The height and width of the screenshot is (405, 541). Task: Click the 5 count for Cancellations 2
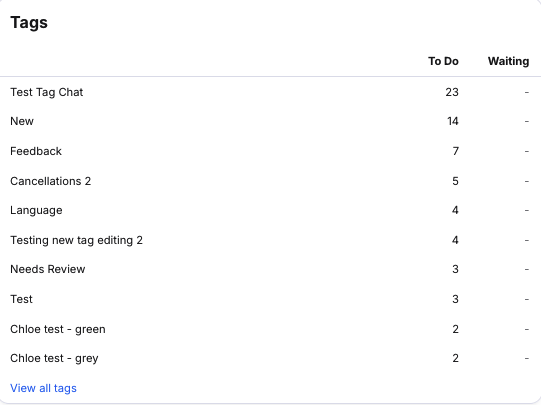pyautogui.click(x=455, y=181)
